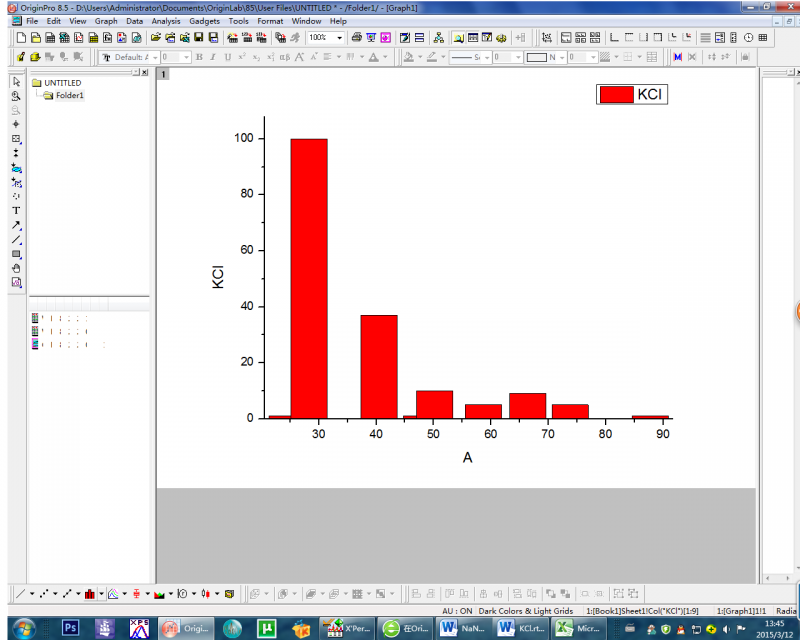Click the Windows Start button

tap(23, 628)
